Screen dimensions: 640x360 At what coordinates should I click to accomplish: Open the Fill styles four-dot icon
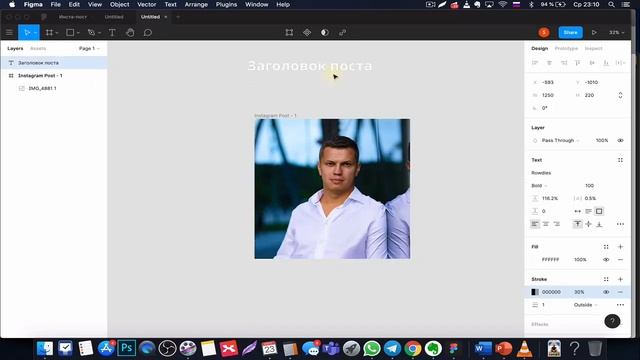point(606,247)
